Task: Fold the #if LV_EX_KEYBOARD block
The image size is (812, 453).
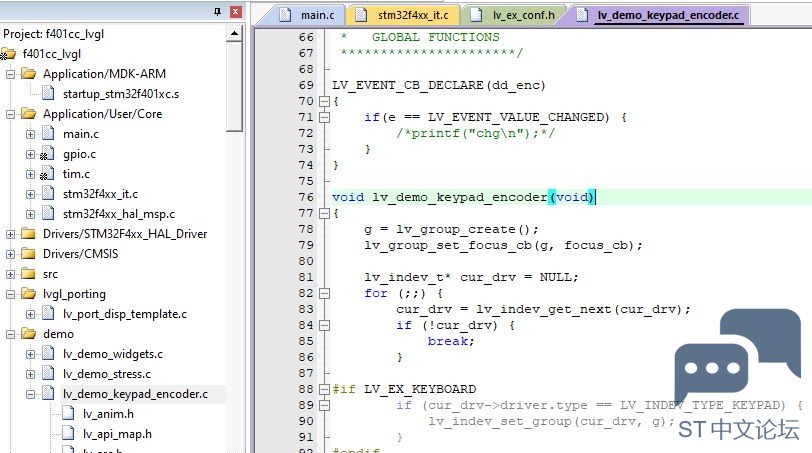Action: coord(324,389)
